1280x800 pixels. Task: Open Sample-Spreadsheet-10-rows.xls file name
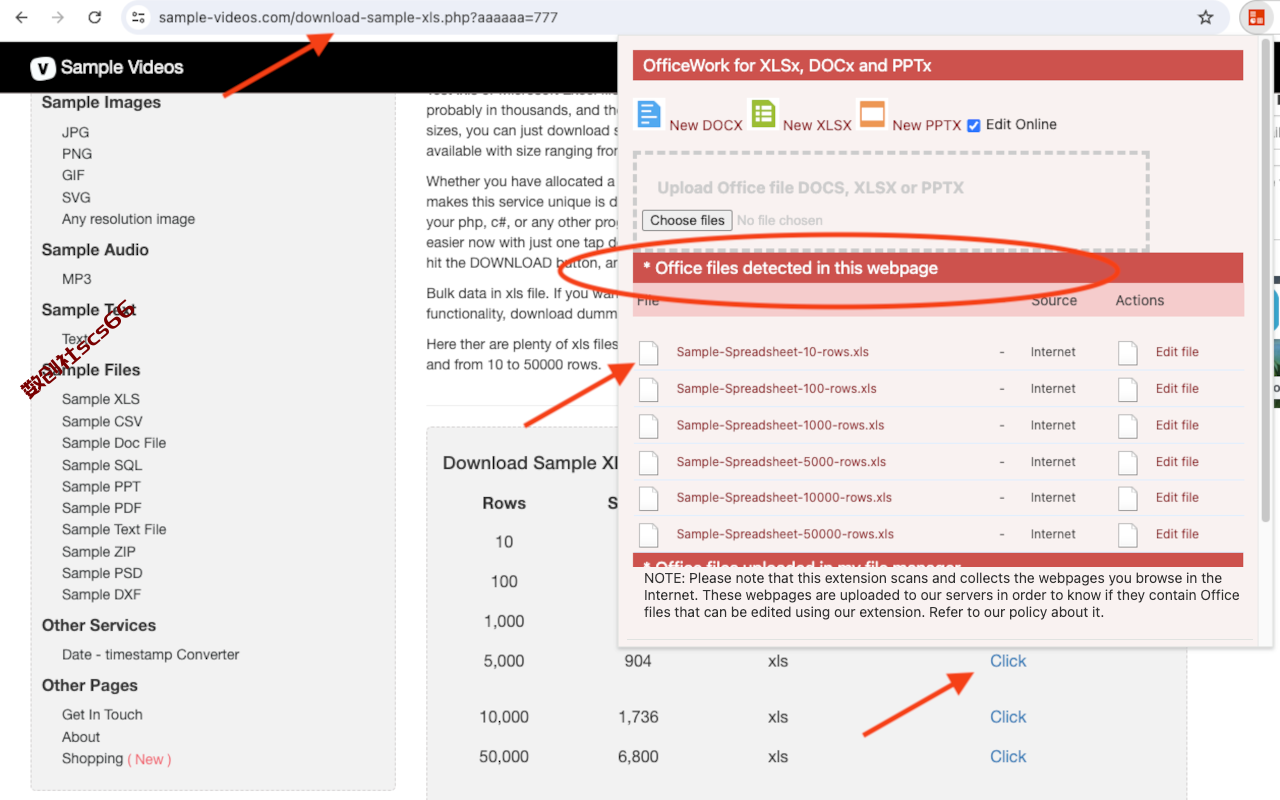click(772, 352)
